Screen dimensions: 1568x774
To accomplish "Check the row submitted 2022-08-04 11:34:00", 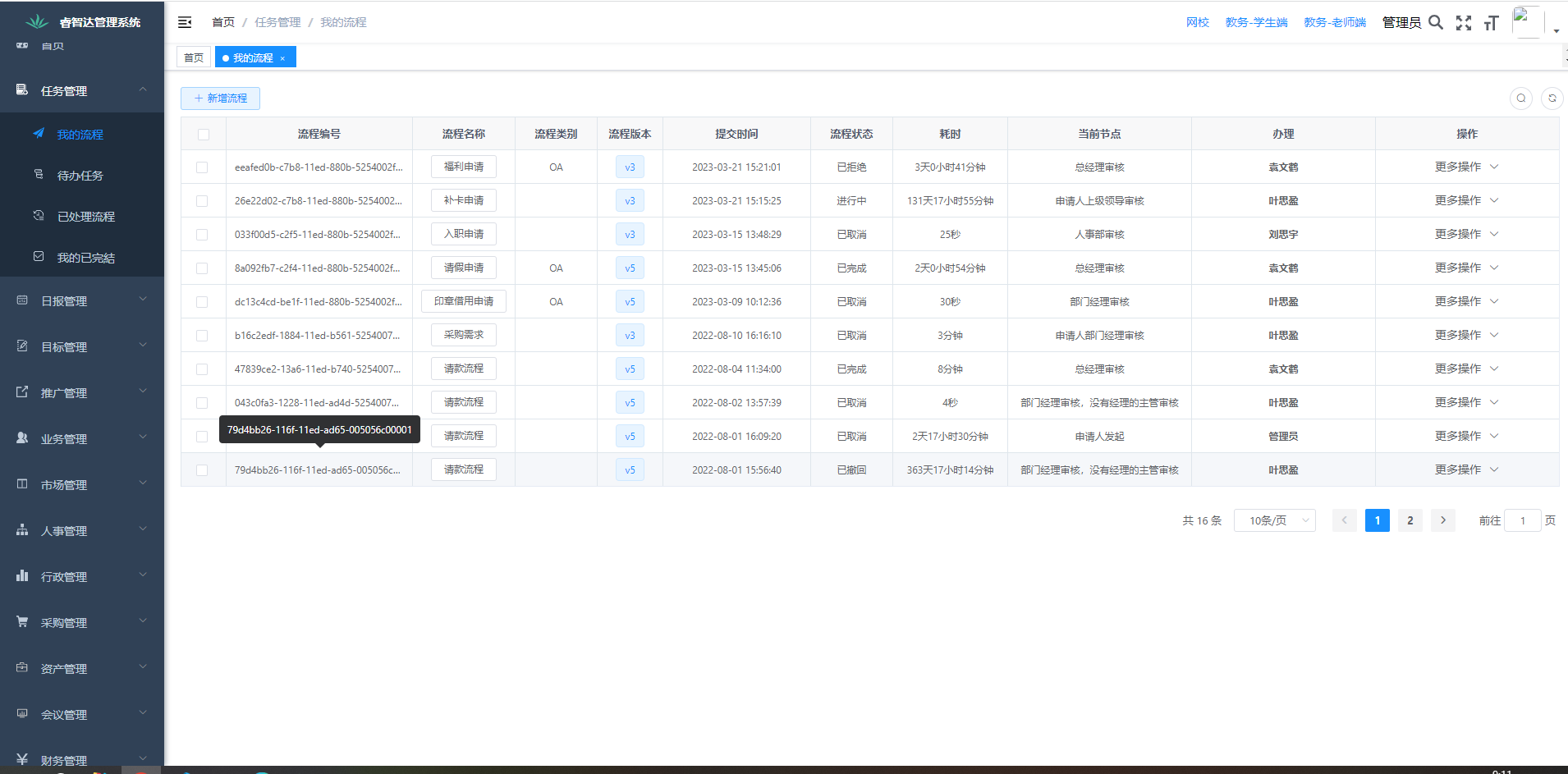I will pyautogui.click(x=202, y=369).
